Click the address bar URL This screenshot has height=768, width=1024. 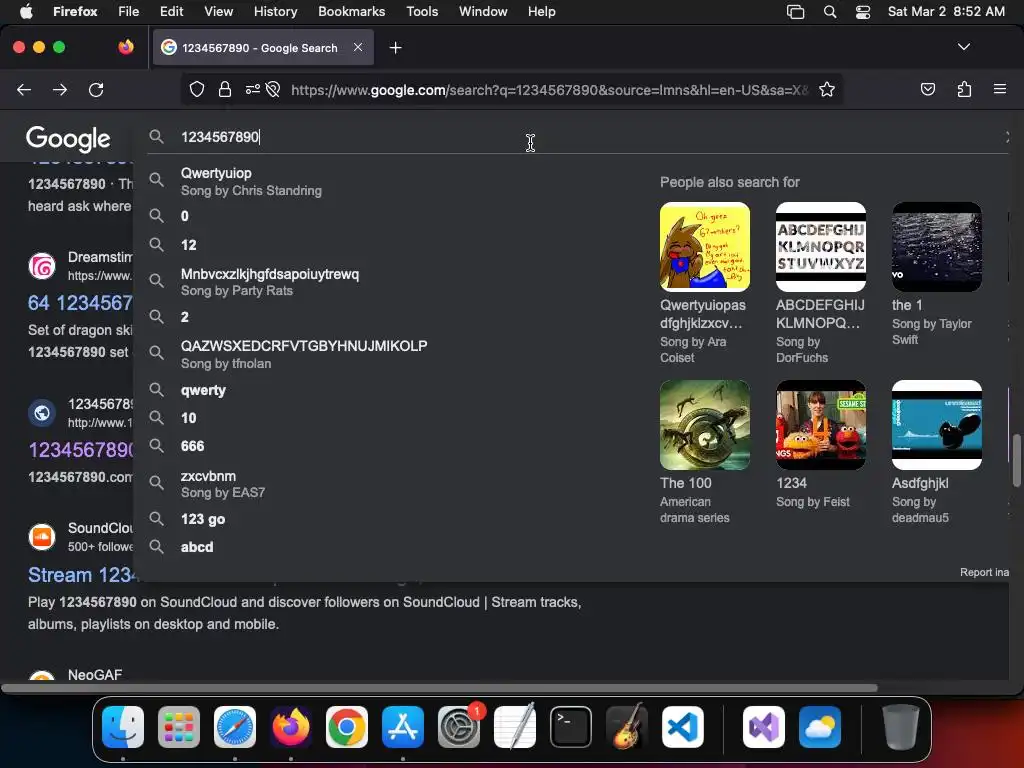click(549, 90)
